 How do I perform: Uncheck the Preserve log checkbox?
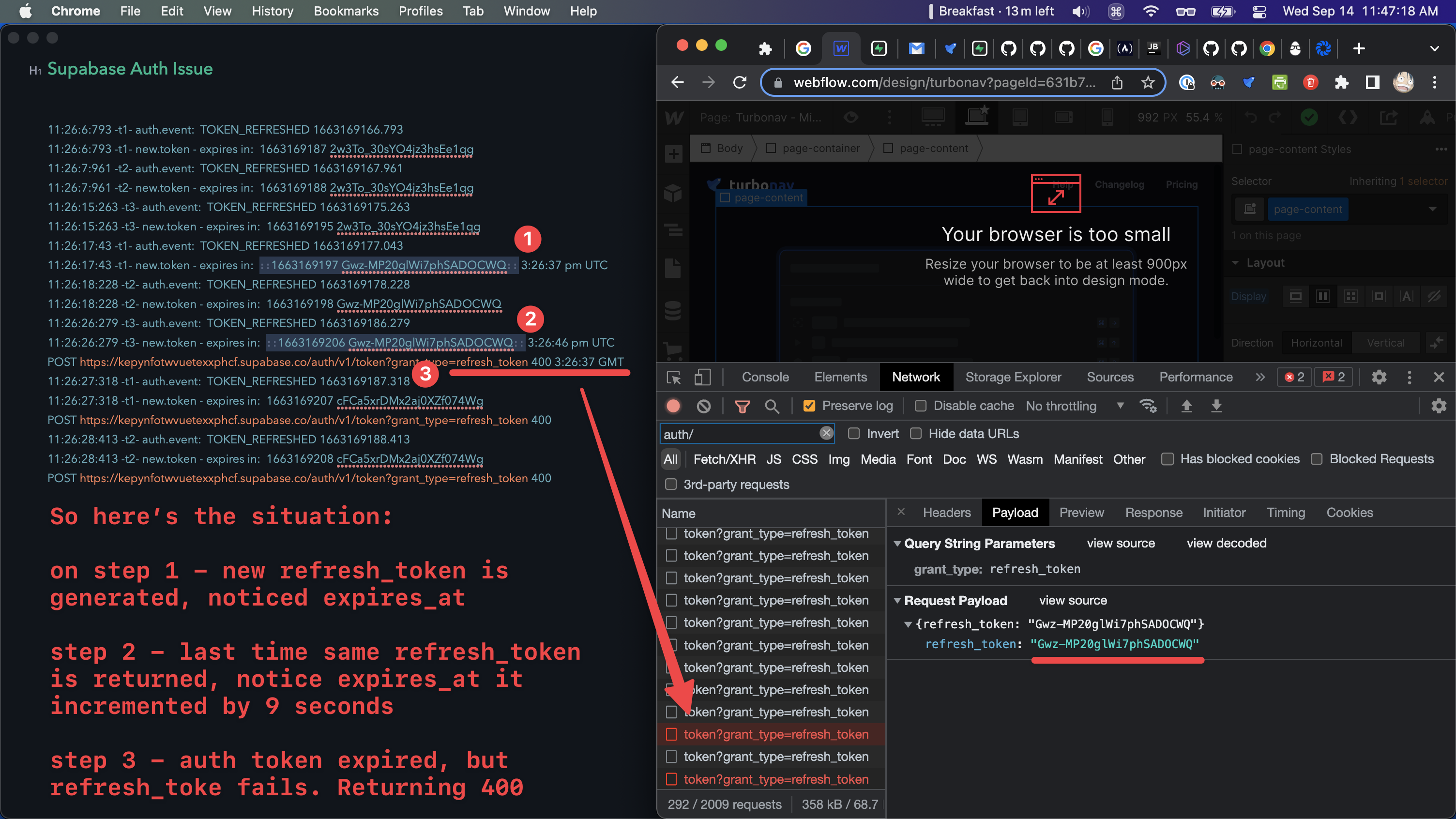point(809,406)
